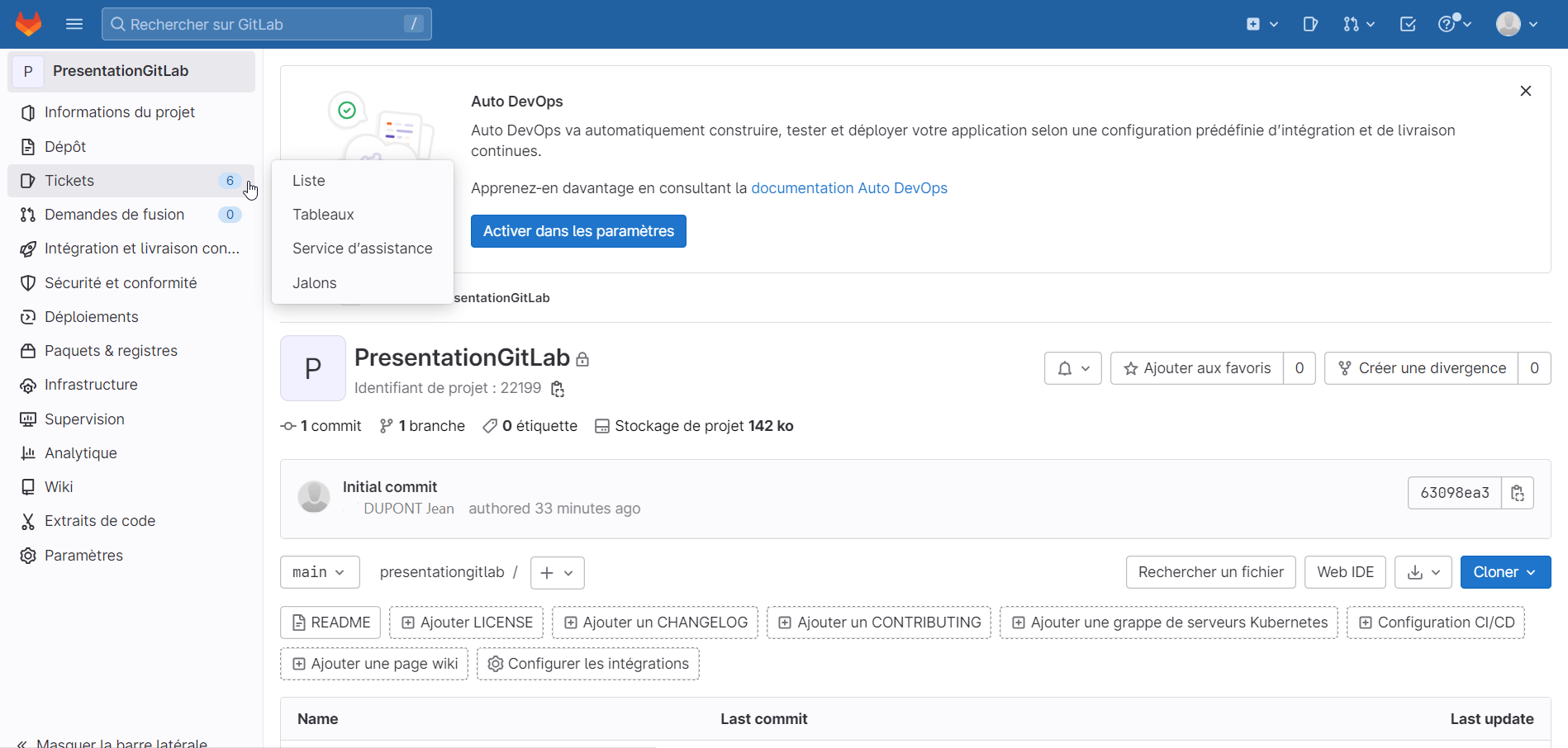Select Tableaux in Tickets flyout menu
This screenshot has width=1568, height=748.
pos(363,215)
